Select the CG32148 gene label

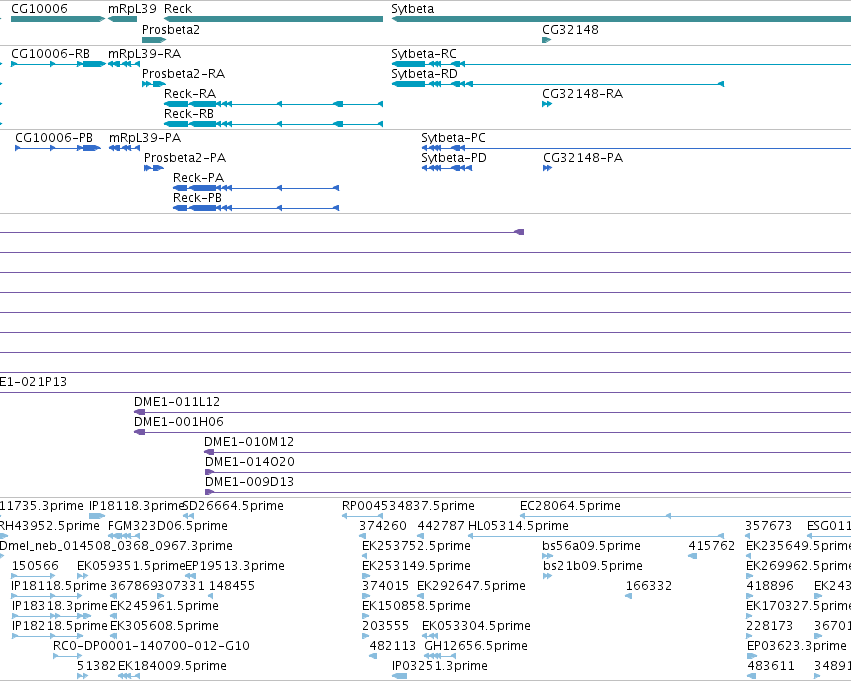pos(570,29)
